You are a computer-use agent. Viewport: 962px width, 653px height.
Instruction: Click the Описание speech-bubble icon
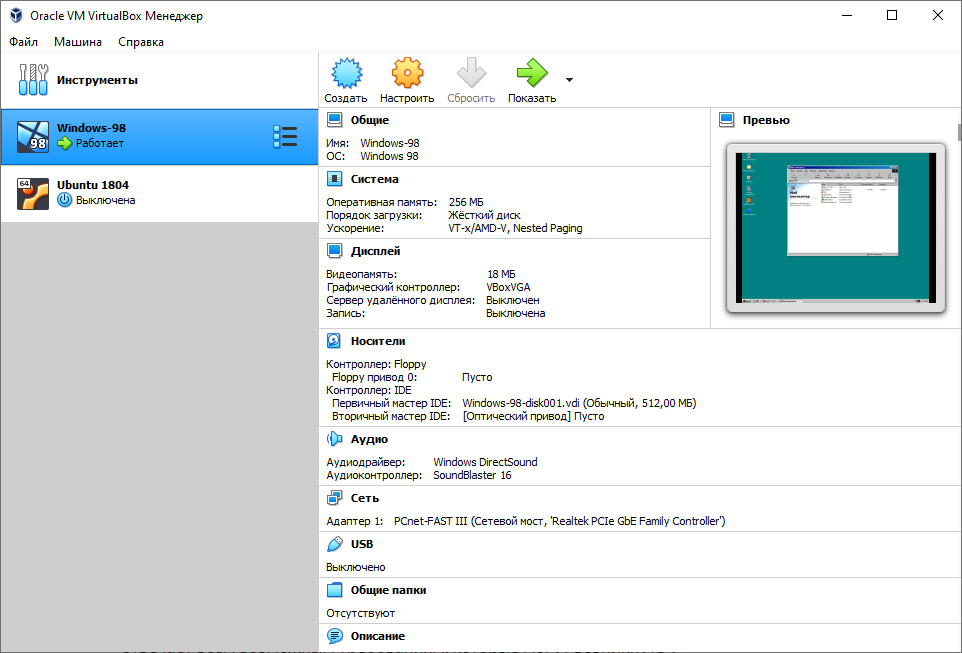click(x=334, y=636)
